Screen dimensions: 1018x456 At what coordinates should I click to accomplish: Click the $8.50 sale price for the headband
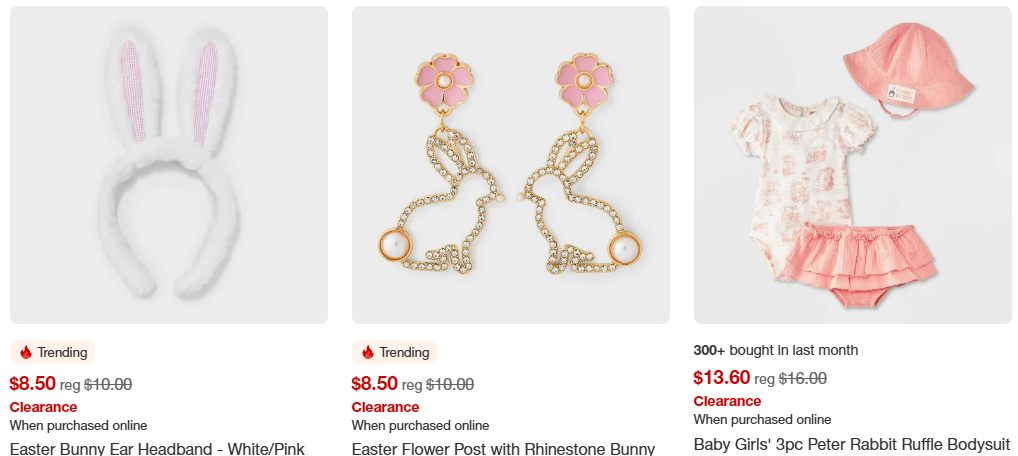pyautogui.click(x=32, y=383)
